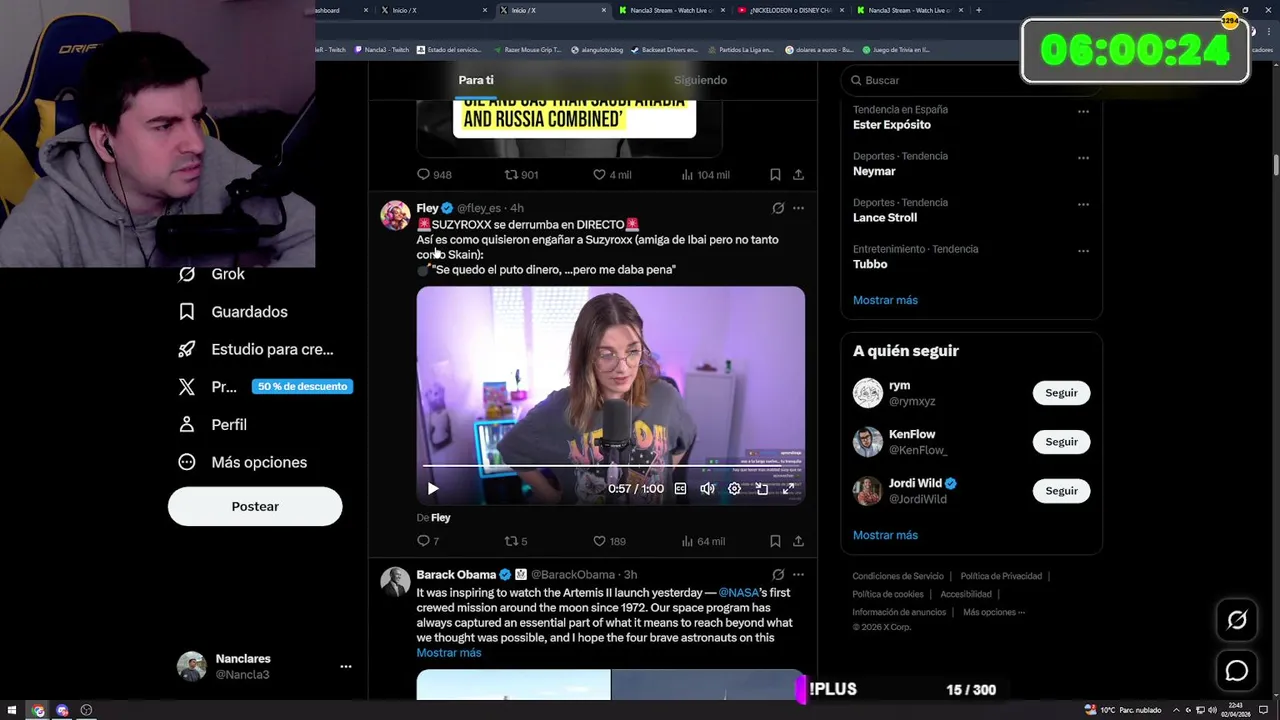Open Grok icon on Obama post
This screenshot has width=1280, height=720.
778,575
